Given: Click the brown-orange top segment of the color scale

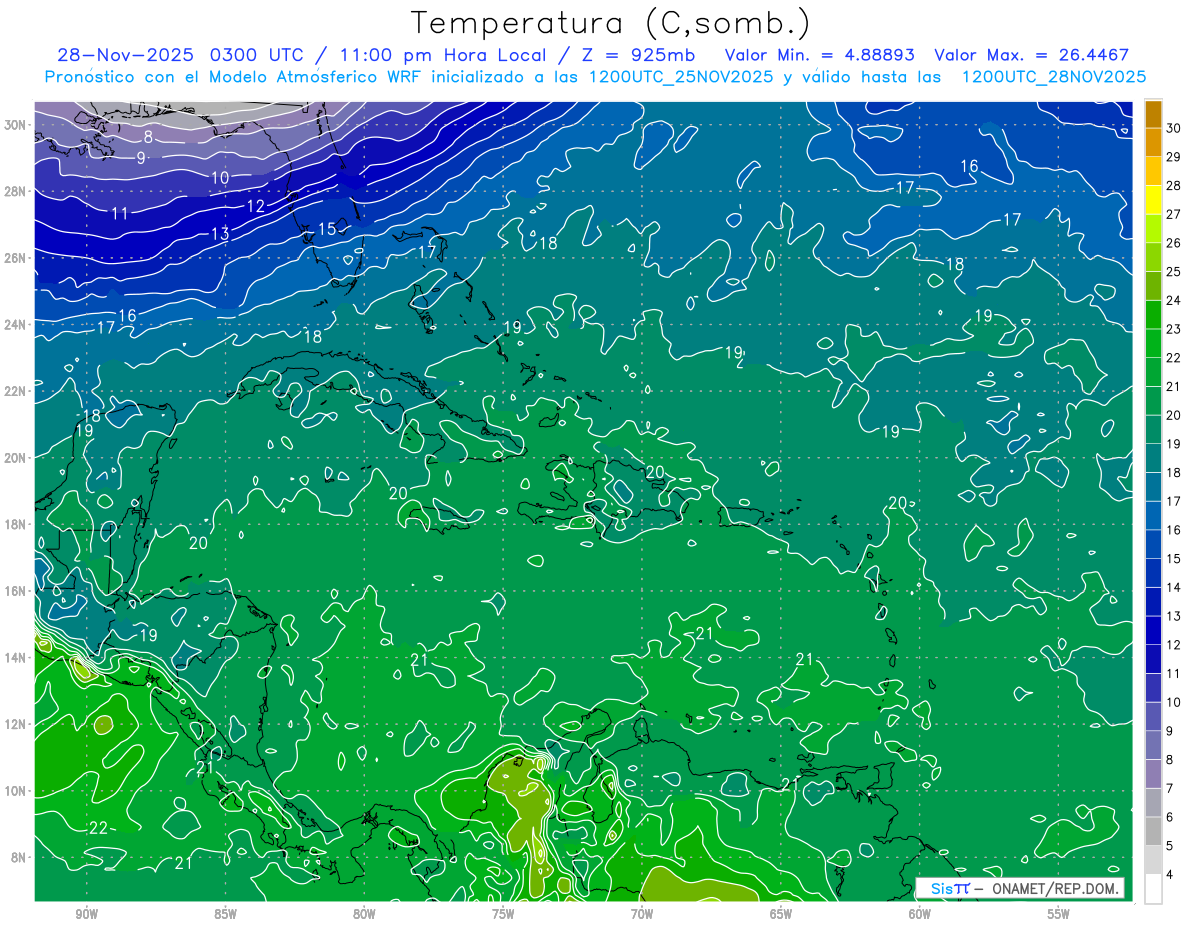Looking at the screenshot, I should point(1153,115).
